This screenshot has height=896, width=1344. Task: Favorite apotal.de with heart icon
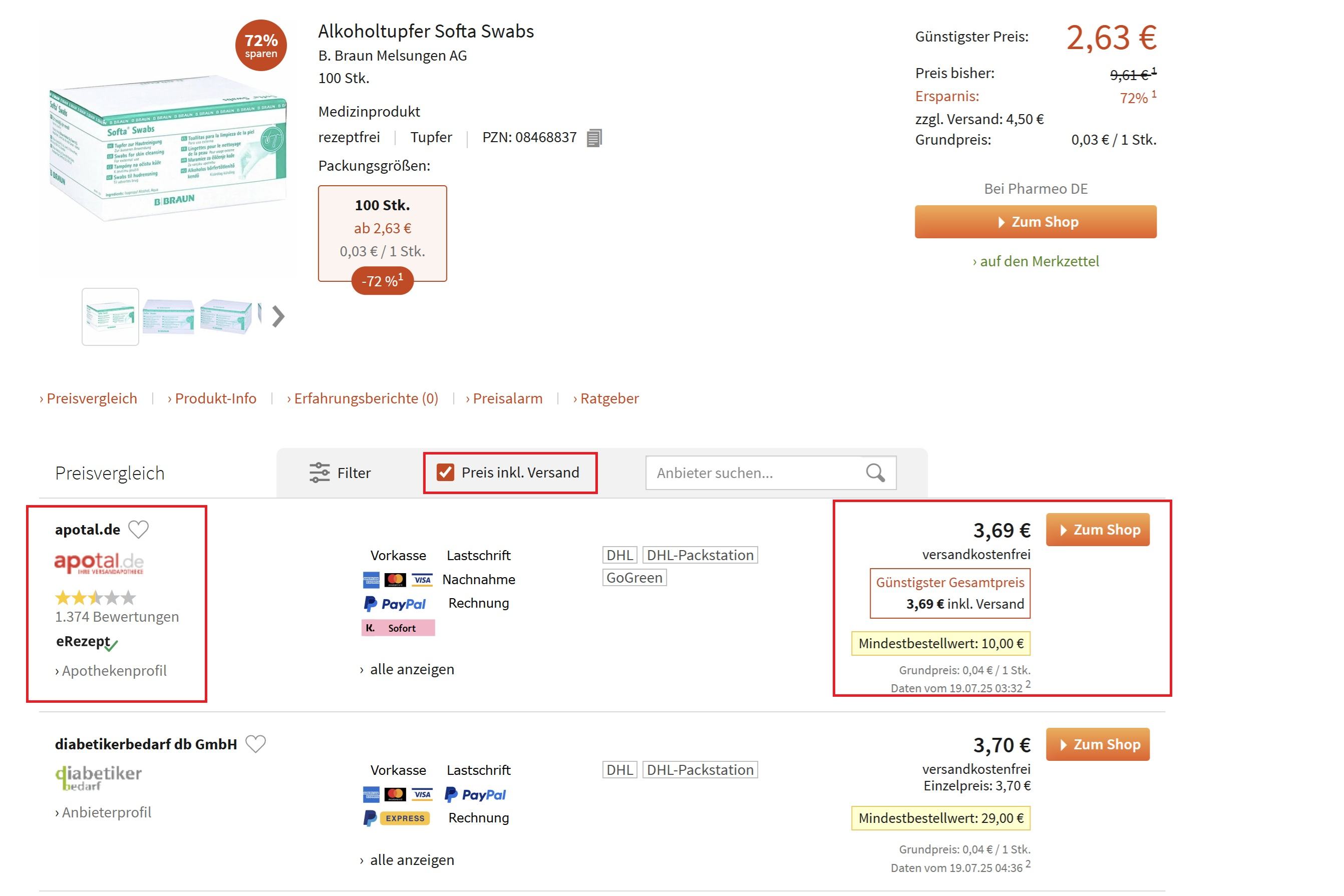click(138, 529)
